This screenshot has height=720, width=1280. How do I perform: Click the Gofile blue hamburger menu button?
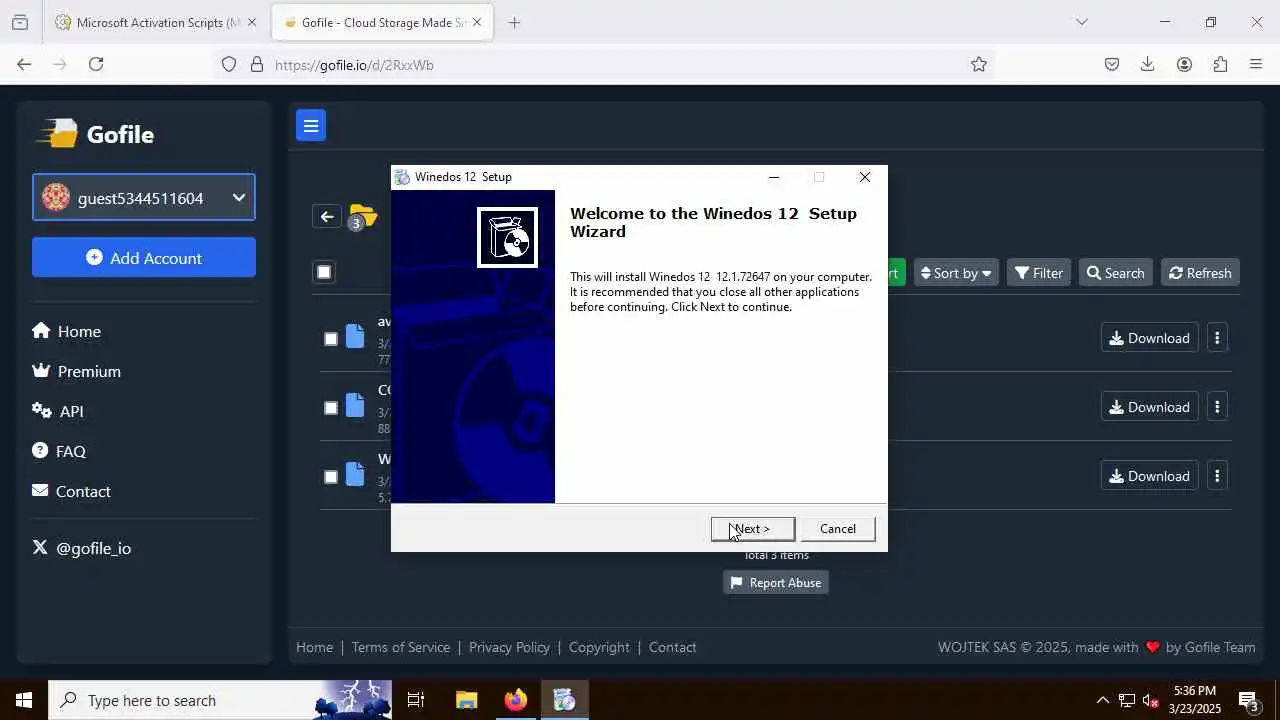point(311,125)
